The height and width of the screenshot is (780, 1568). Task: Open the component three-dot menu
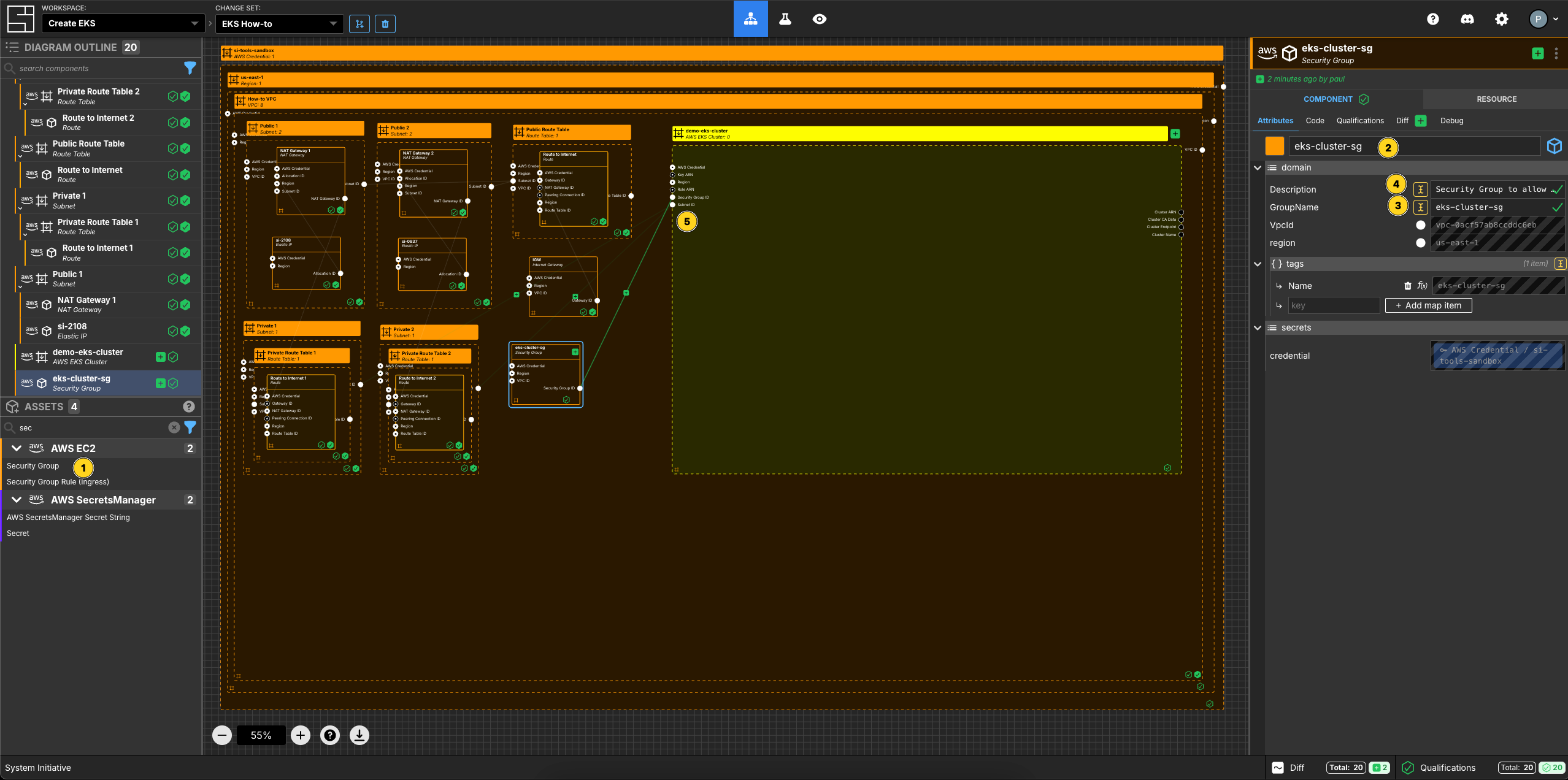(1556, 54)
